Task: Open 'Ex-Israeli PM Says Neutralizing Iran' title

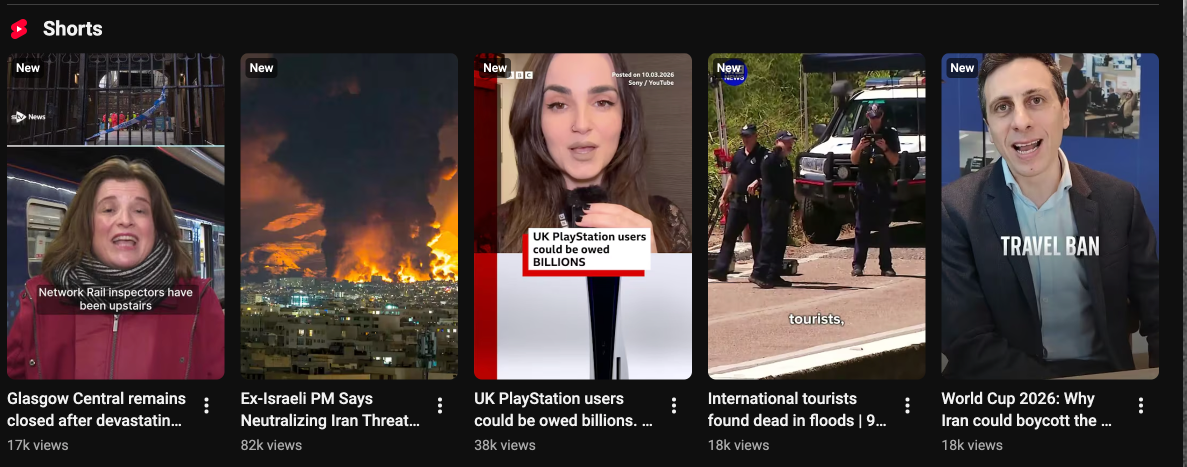Action: 330,409
